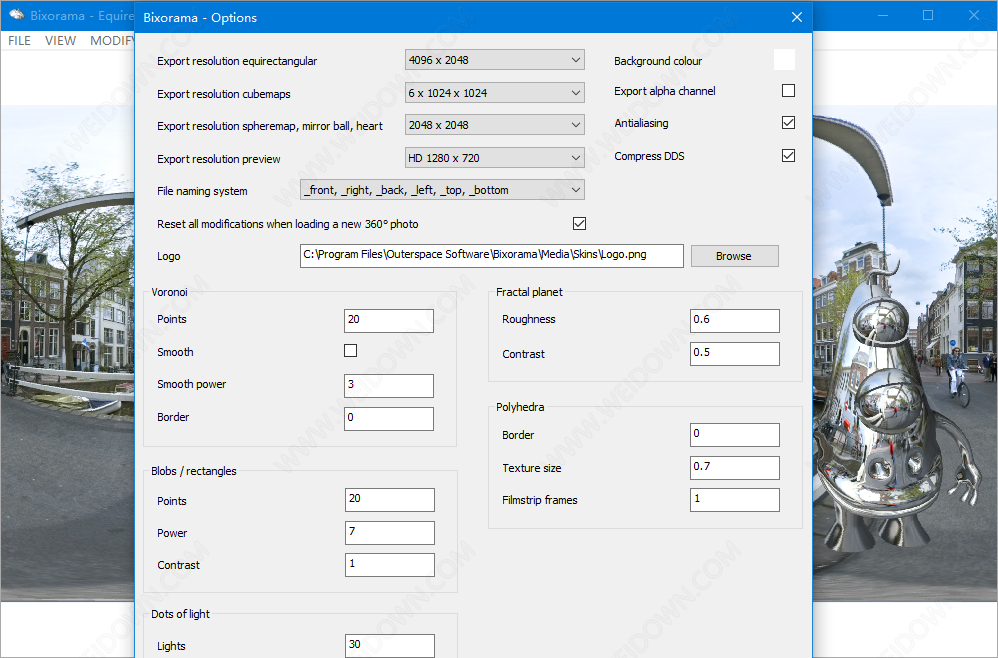Toggle the Compress DDS checkbox
998x658 pixels.
coord(788,156)
